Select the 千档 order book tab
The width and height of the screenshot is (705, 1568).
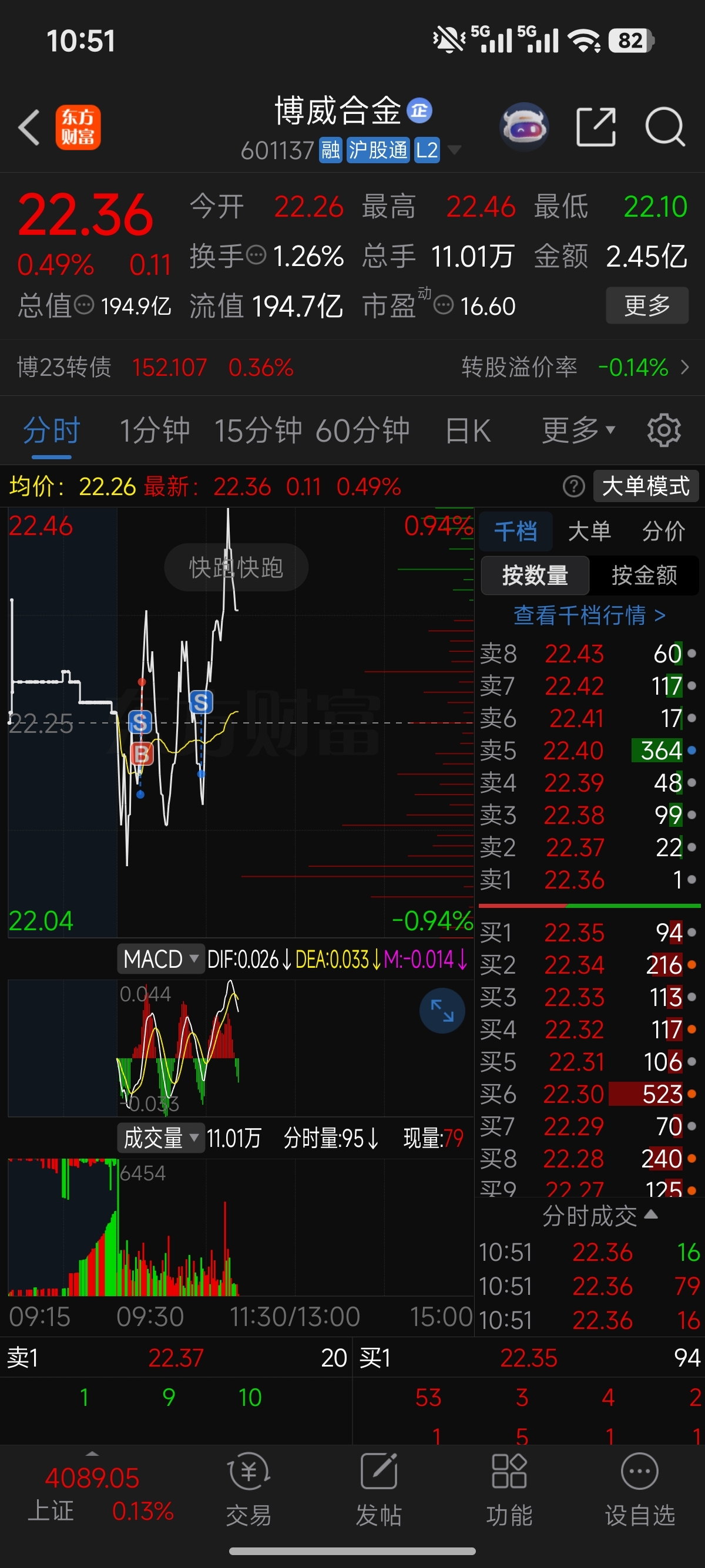516,531
